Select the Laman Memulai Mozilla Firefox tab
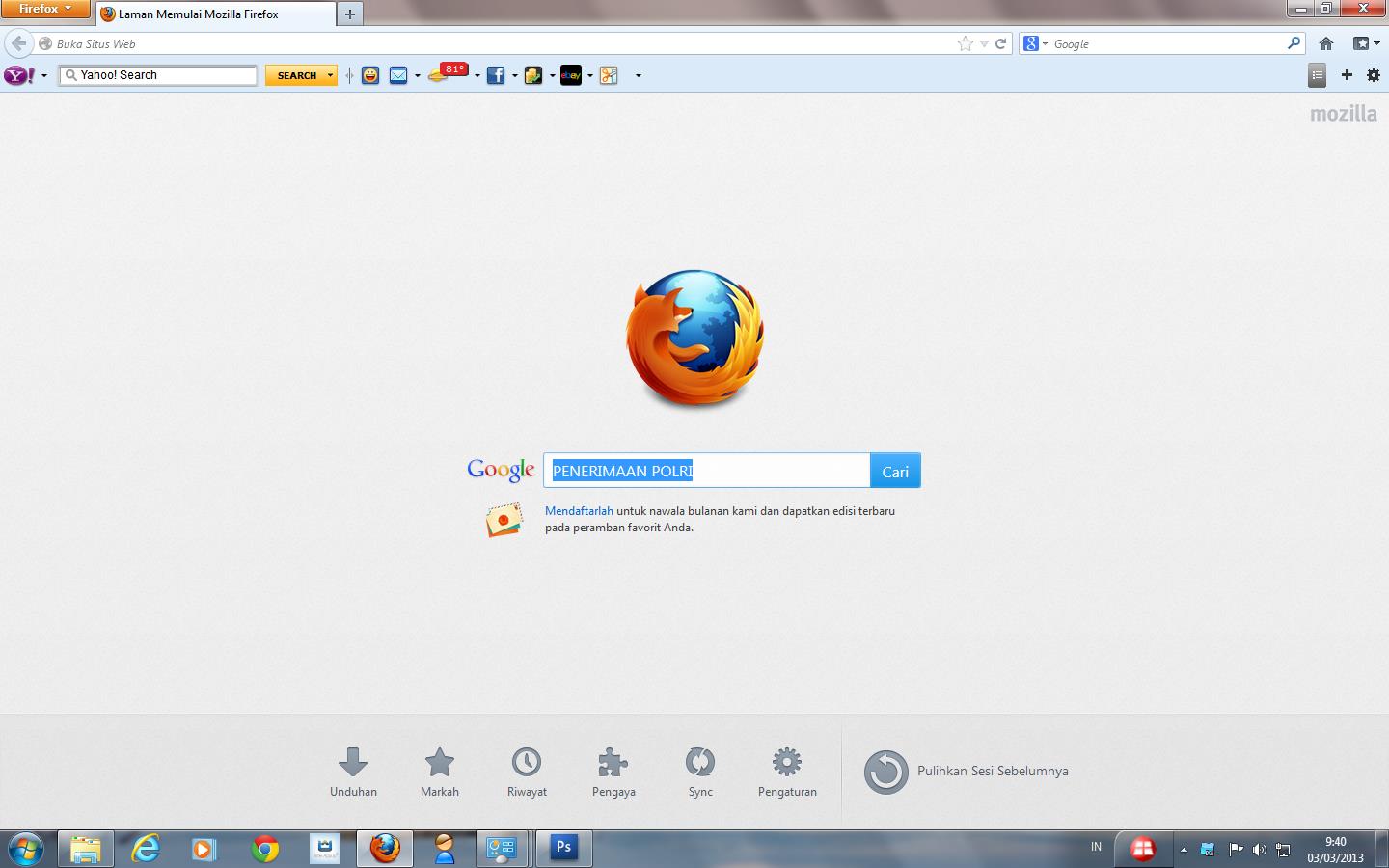The width and height of the screenshot is (1389, 868). [215, 14]
